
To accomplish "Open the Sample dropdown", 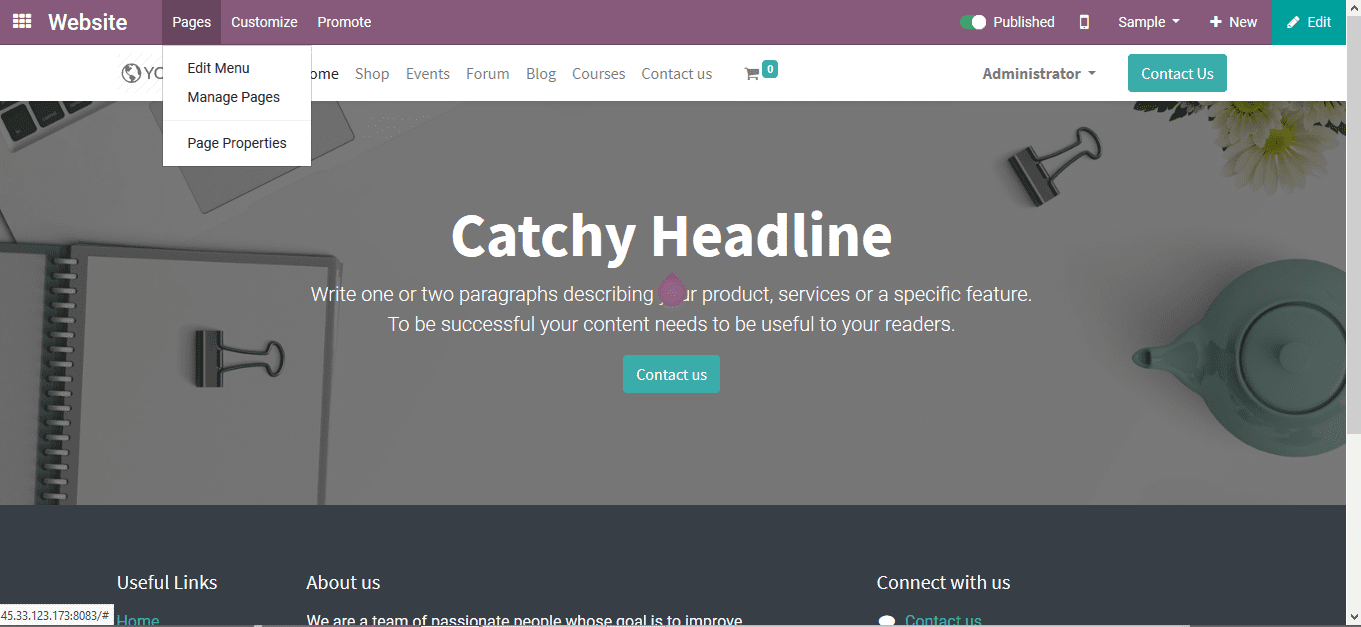I will [1148, 21].
